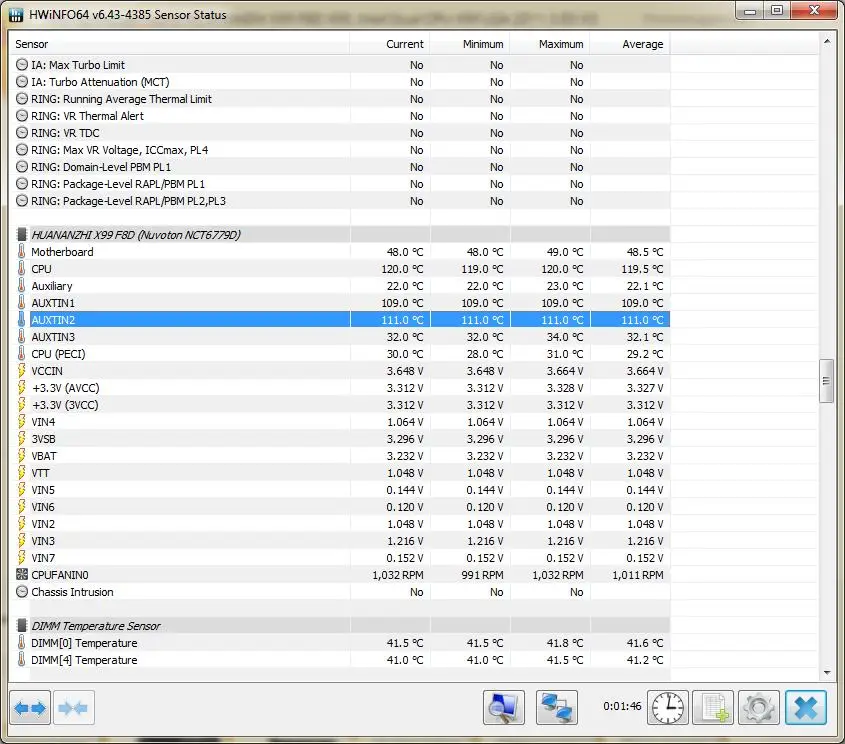Screen dimensions: 845x744
Task: Click thermometer icon of CPU (PECI) row
Action: tap(22, 353)
